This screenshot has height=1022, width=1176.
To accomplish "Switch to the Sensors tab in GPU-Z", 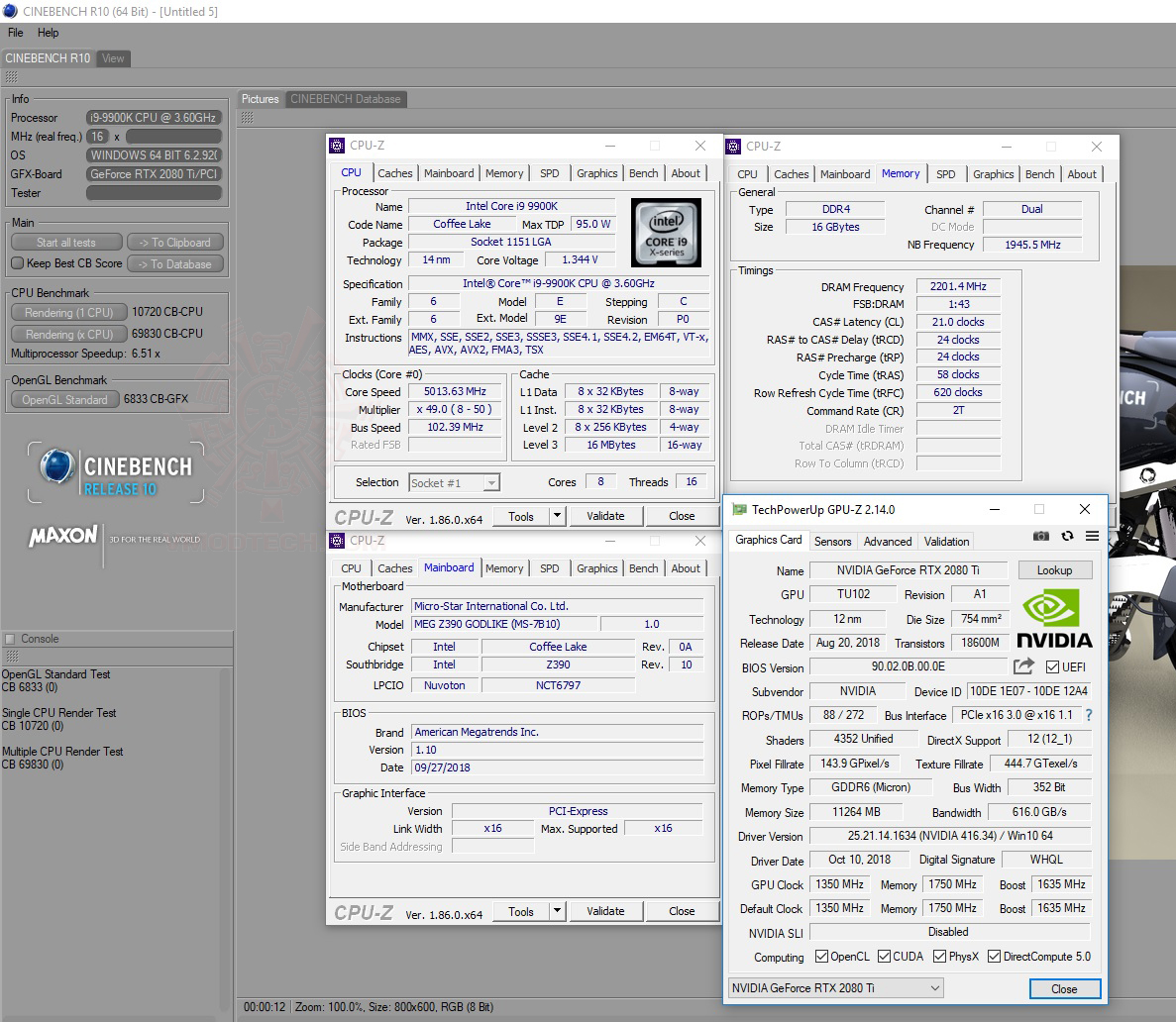I will 832,542.
